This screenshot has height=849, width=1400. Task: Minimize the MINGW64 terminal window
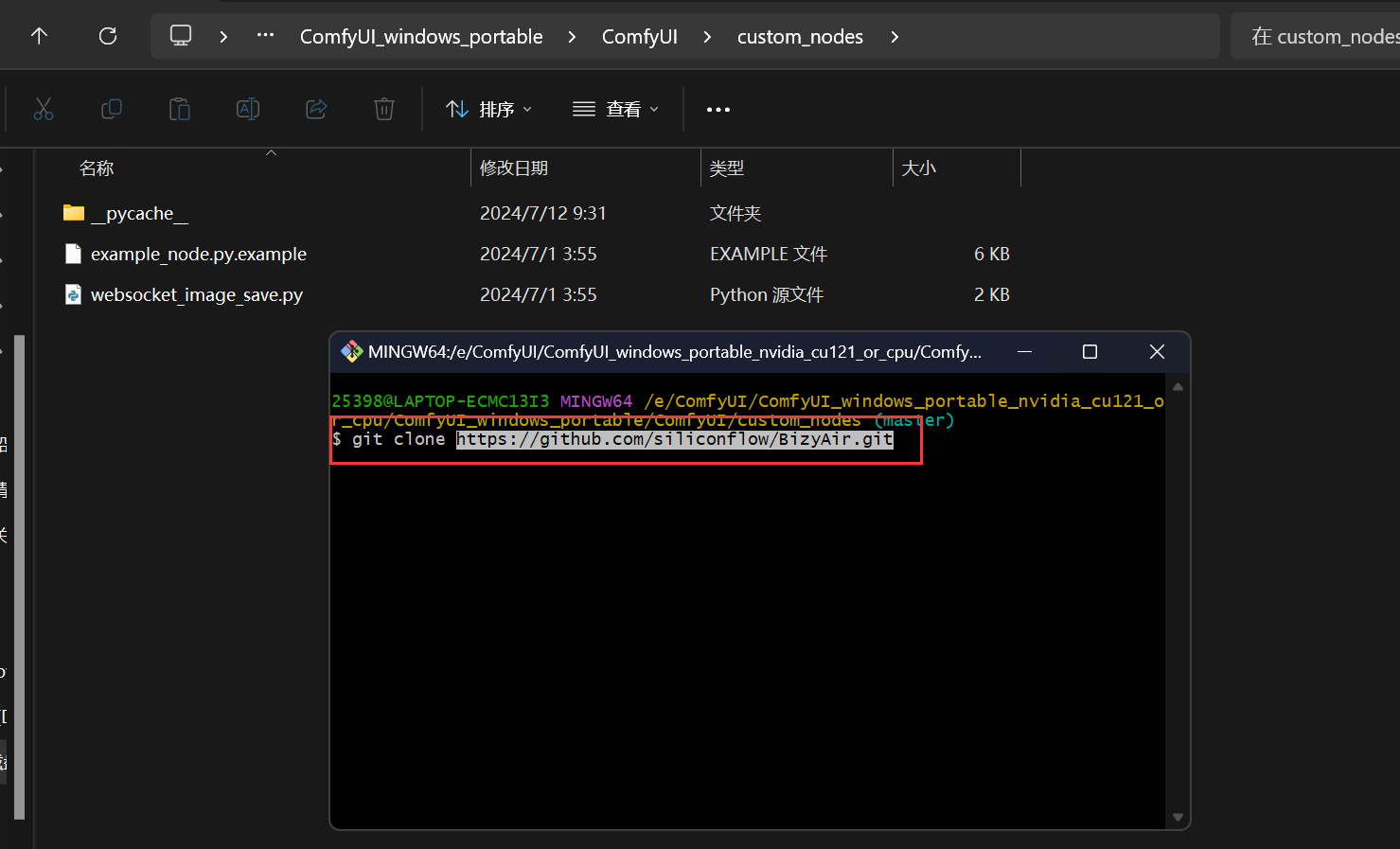click(1024, 352)
